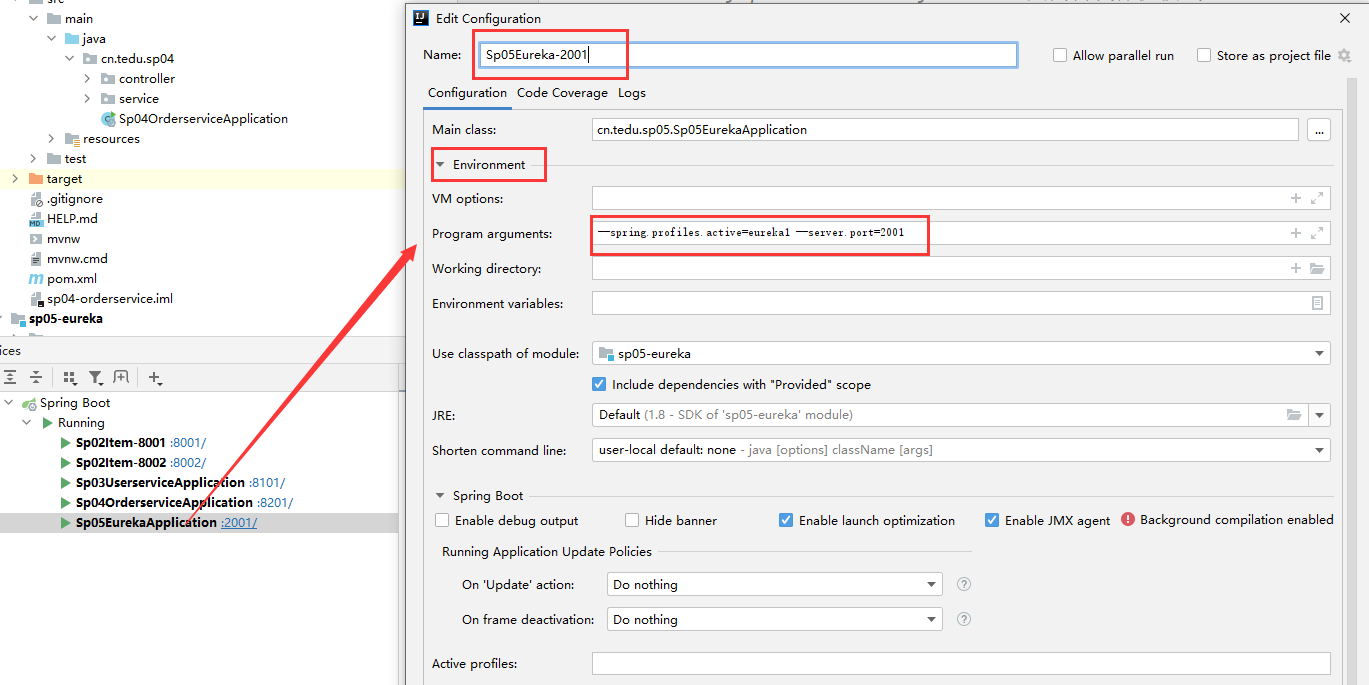The height and width of the screenshot is (685, 1369).
Task: Tick Store as project file checkbox
Action: pyautogui.click(x=1204, y=55)
